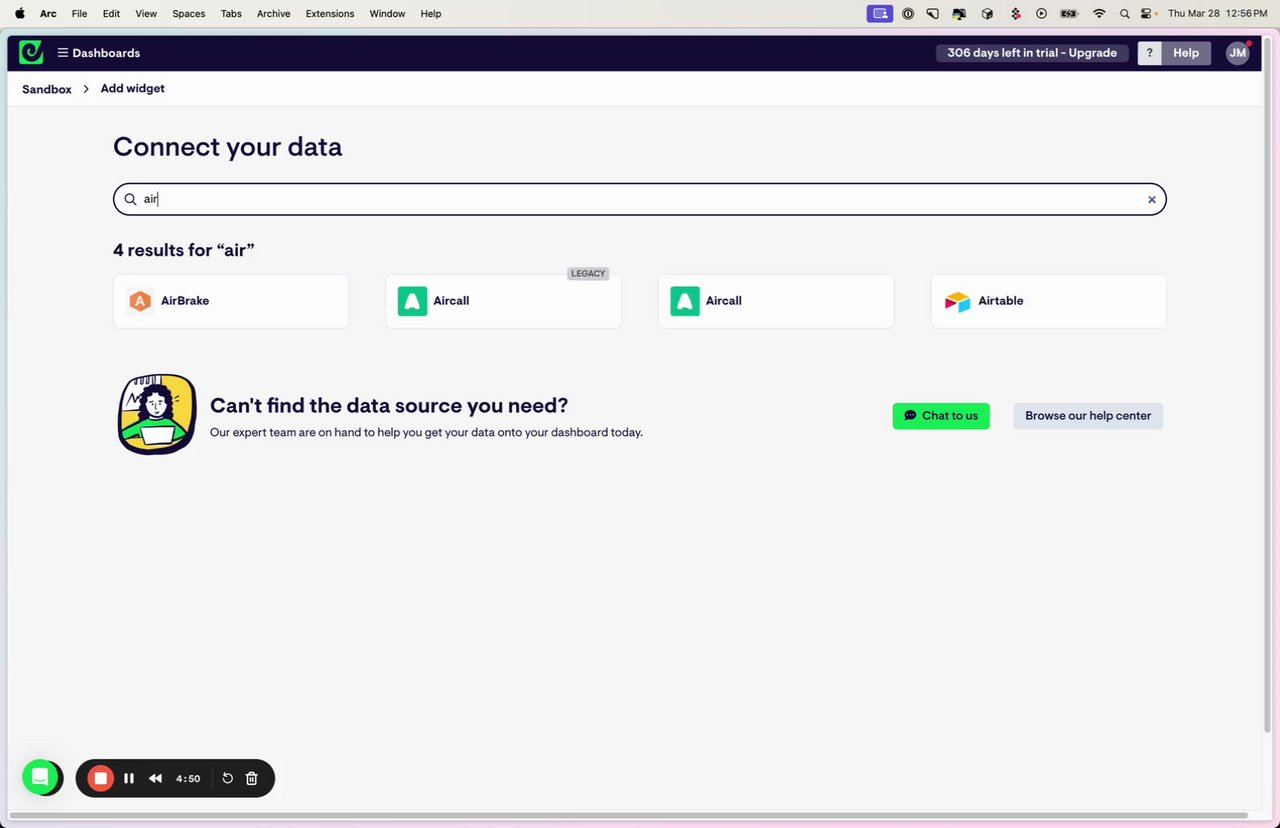Select the Airtable data source card
Image resolution: width=1280 pixels, height=828 pixels.
coord(1048,301)
